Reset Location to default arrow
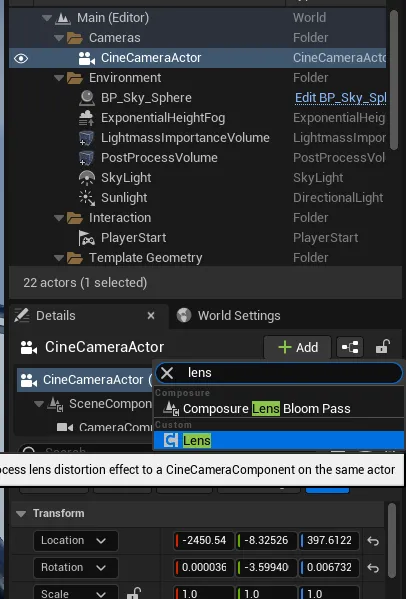The image size is (406, 599). [x=373, y=541]
